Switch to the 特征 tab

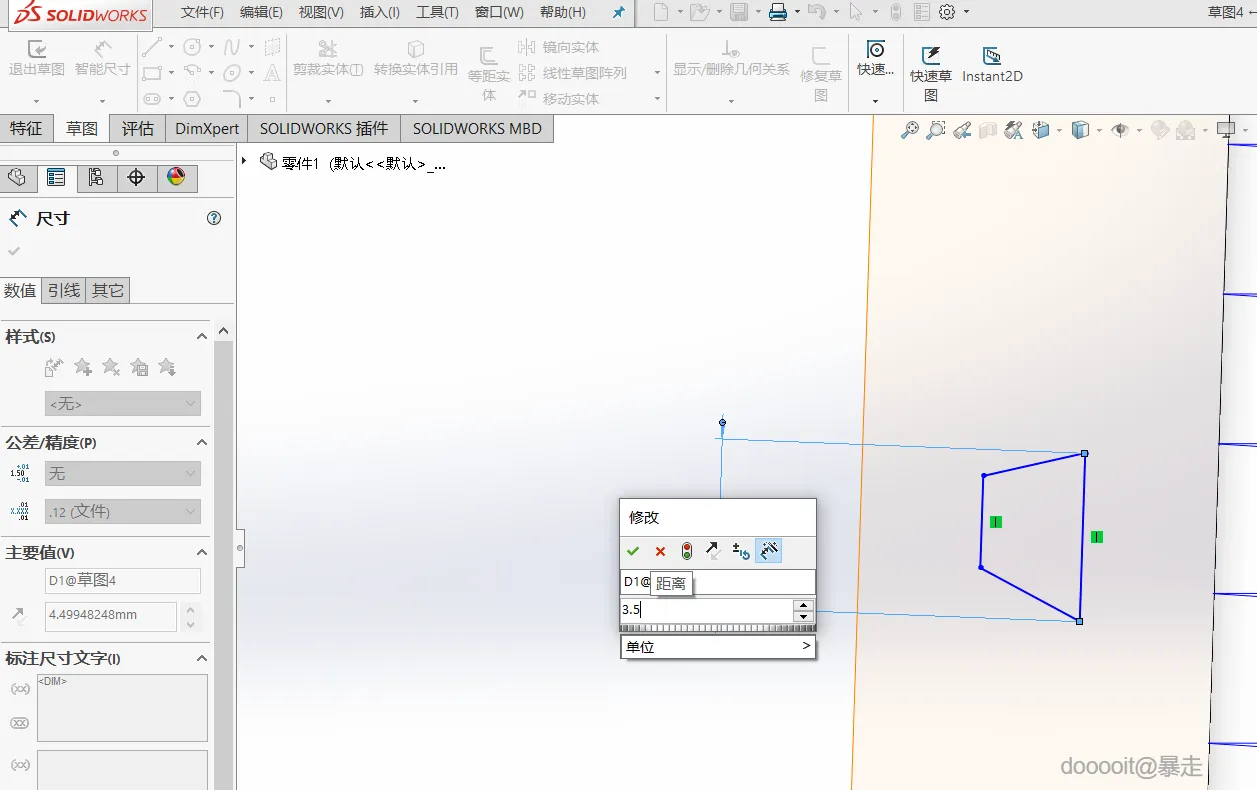coord(27,128)
